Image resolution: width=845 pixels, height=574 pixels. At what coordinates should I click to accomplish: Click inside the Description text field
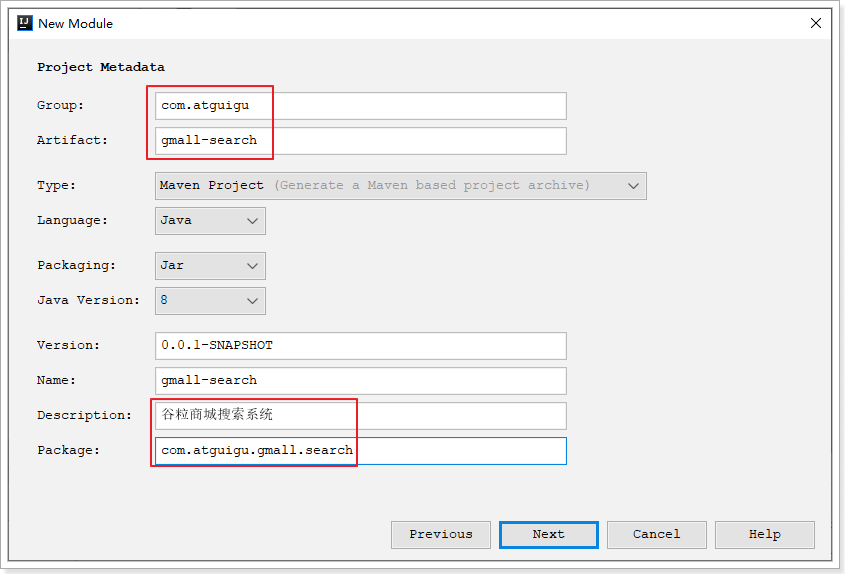[x=360, y=416]
